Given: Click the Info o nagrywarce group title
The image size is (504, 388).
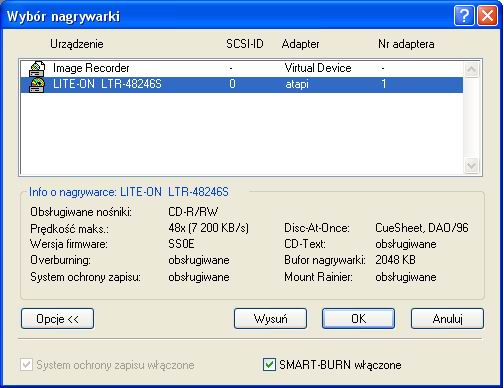Looking at the screenshot, I should point(129,192).
